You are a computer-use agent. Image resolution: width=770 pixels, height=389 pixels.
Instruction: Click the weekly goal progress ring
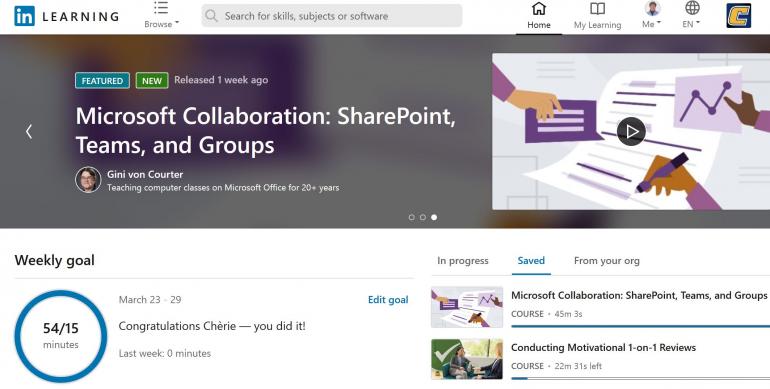[61, 336]
